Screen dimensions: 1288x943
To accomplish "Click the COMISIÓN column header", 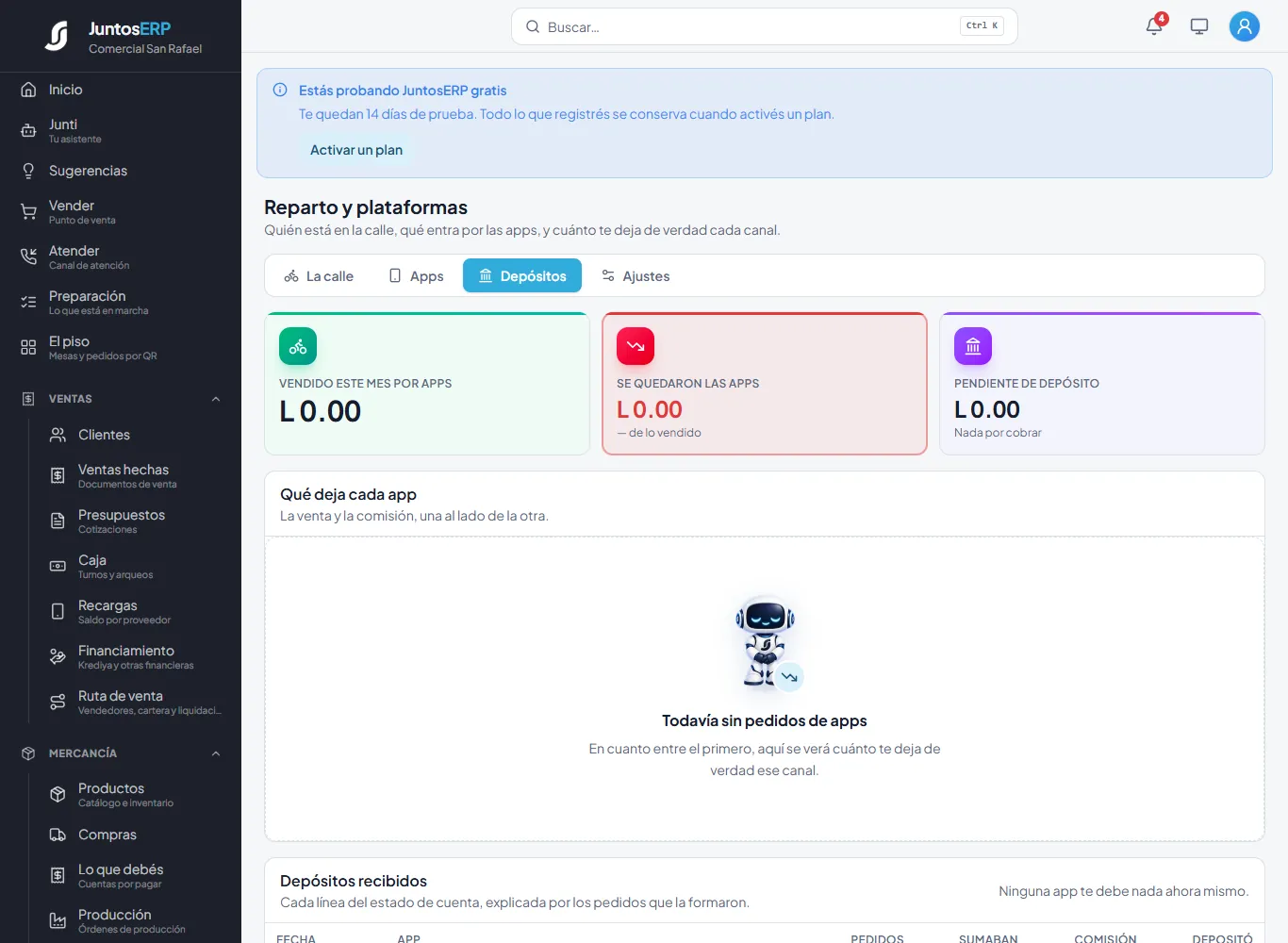I will pyautogui.click(x=1105, y=938).
